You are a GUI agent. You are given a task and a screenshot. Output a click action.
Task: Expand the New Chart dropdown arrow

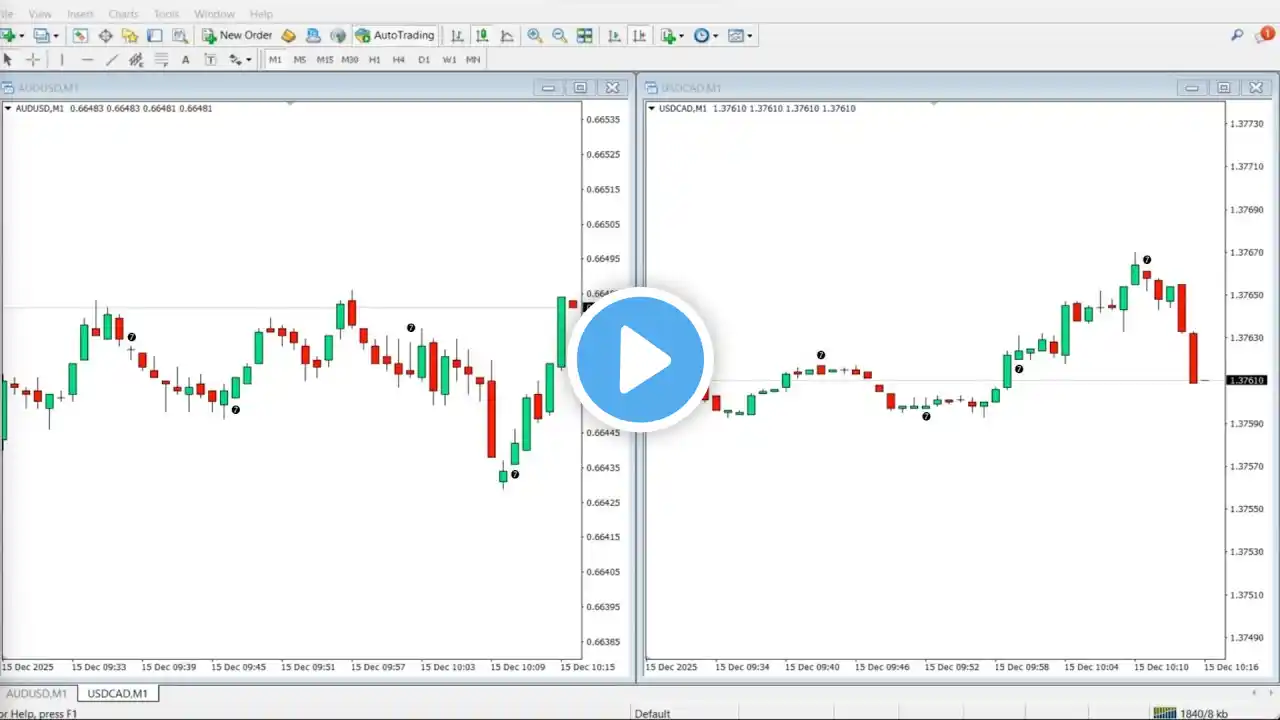point(22,36)
